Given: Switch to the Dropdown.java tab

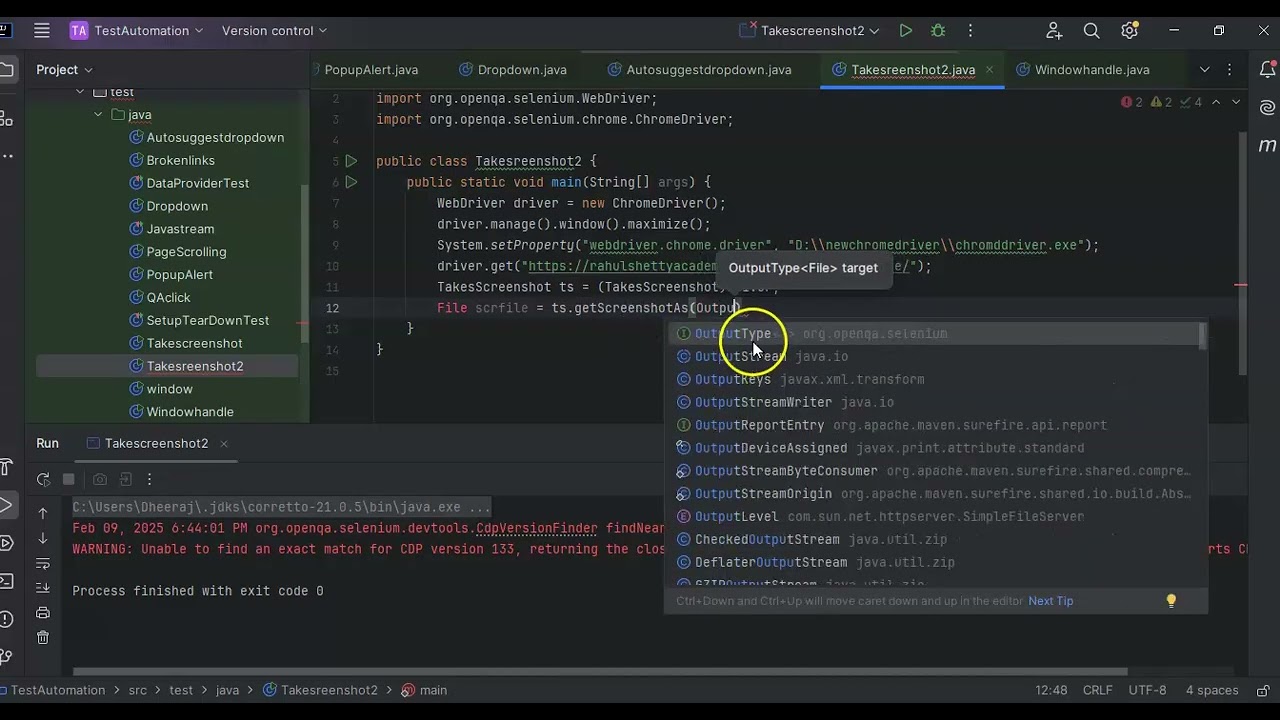Looking at the screenshot, I should pyautogui.click(x=512, y=70).
